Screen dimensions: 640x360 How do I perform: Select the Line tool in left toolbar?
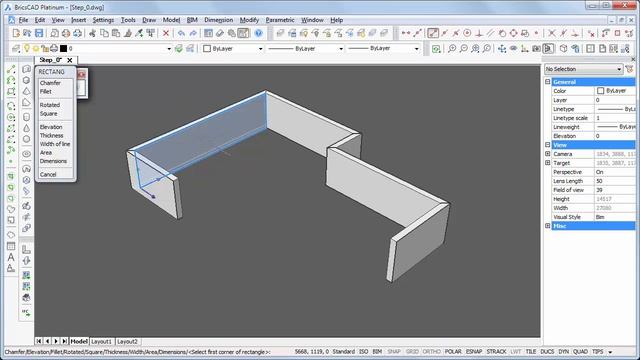pos(11,70)
